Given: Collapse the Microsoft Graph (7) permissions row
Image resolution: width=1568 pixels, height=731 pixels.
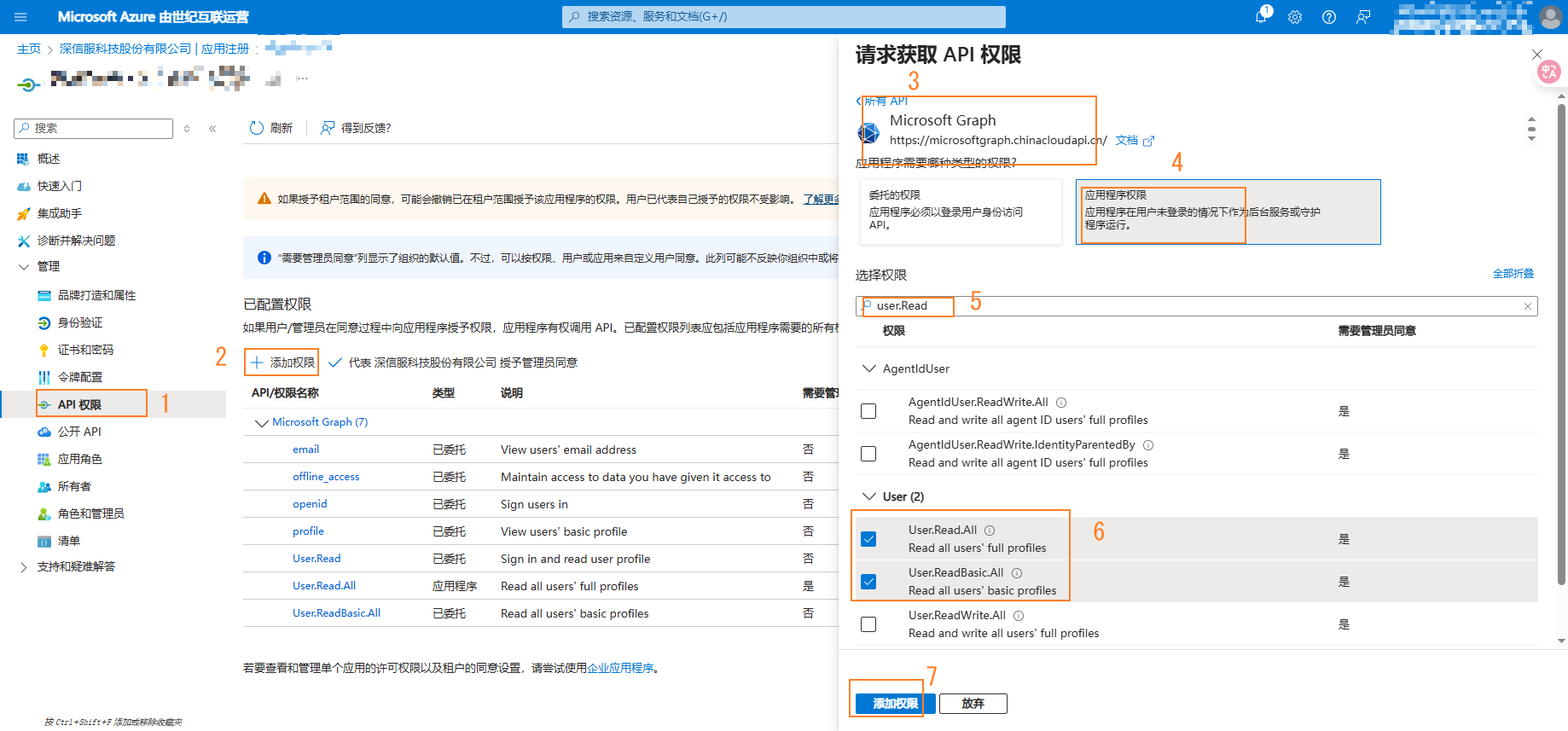Looking at the screenshot, I should (x=261, y=422).
